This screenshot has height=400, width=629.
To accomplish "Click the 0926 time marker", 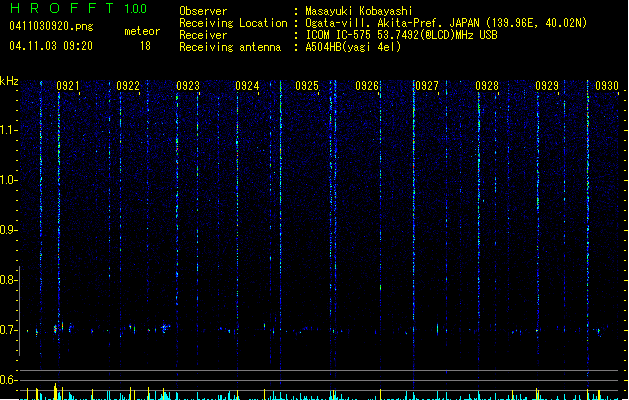I will coord(367,86).
